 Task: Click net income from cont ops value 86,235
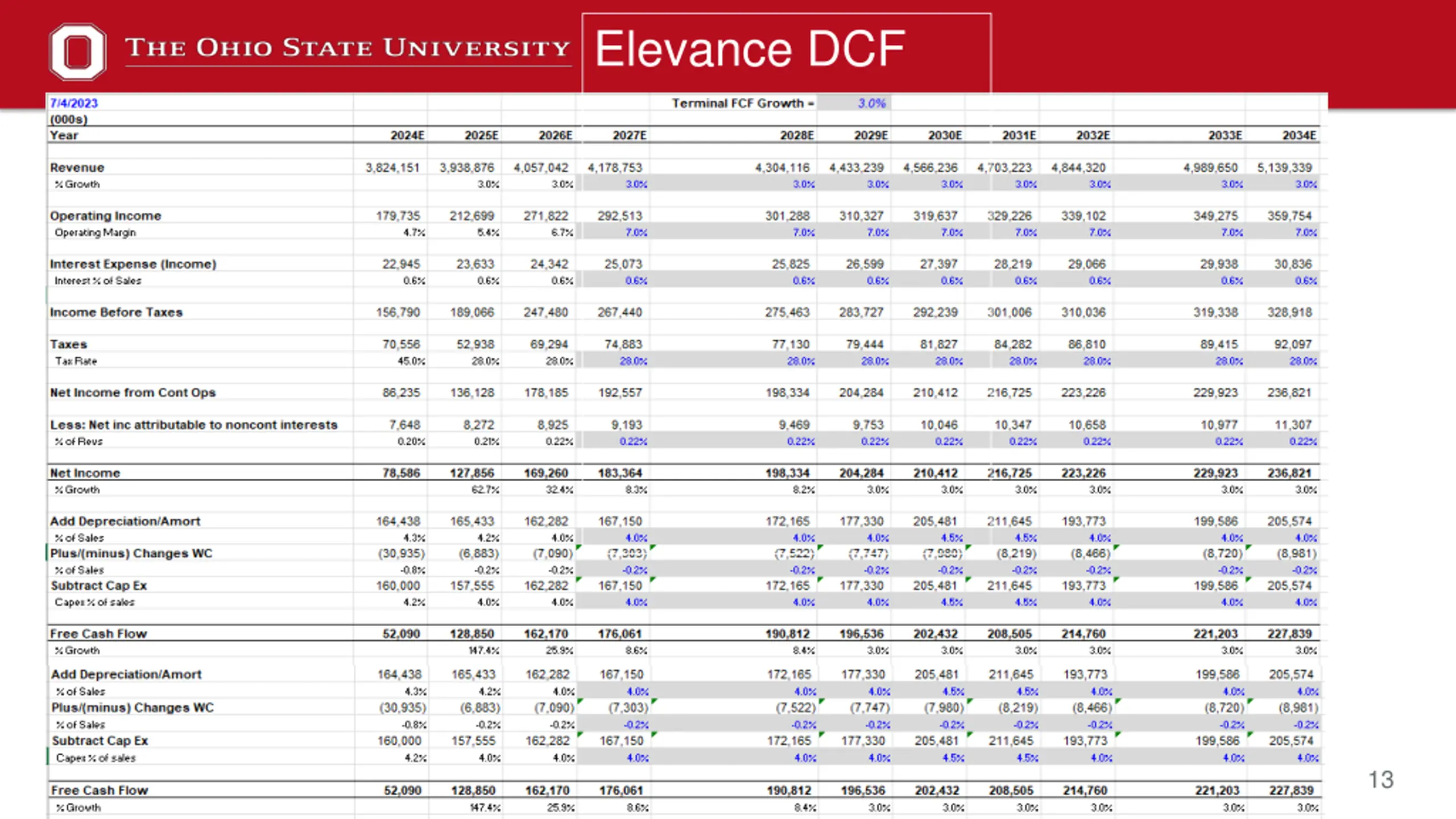tap(401, 393)
